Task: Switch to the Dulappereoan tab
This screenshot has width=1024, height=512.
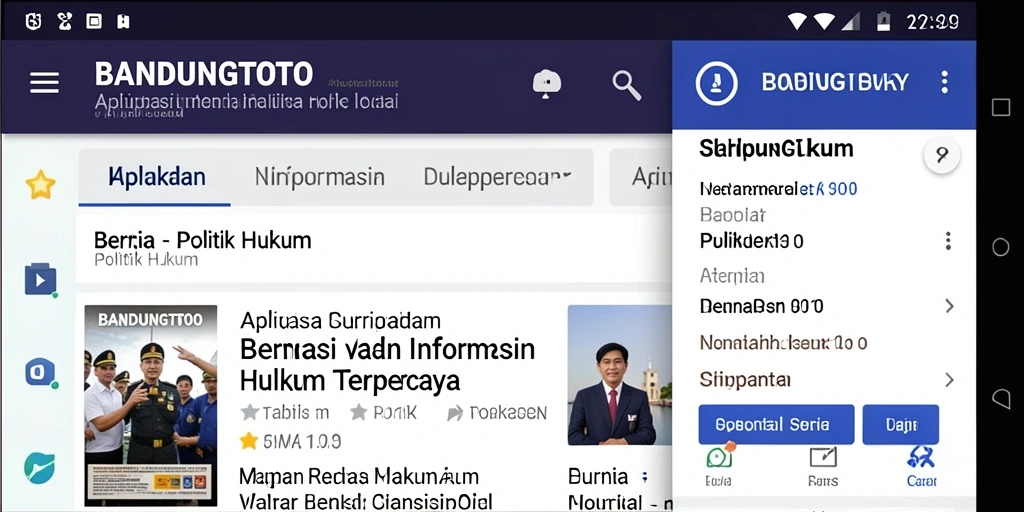Action: [x=498, y=177]
